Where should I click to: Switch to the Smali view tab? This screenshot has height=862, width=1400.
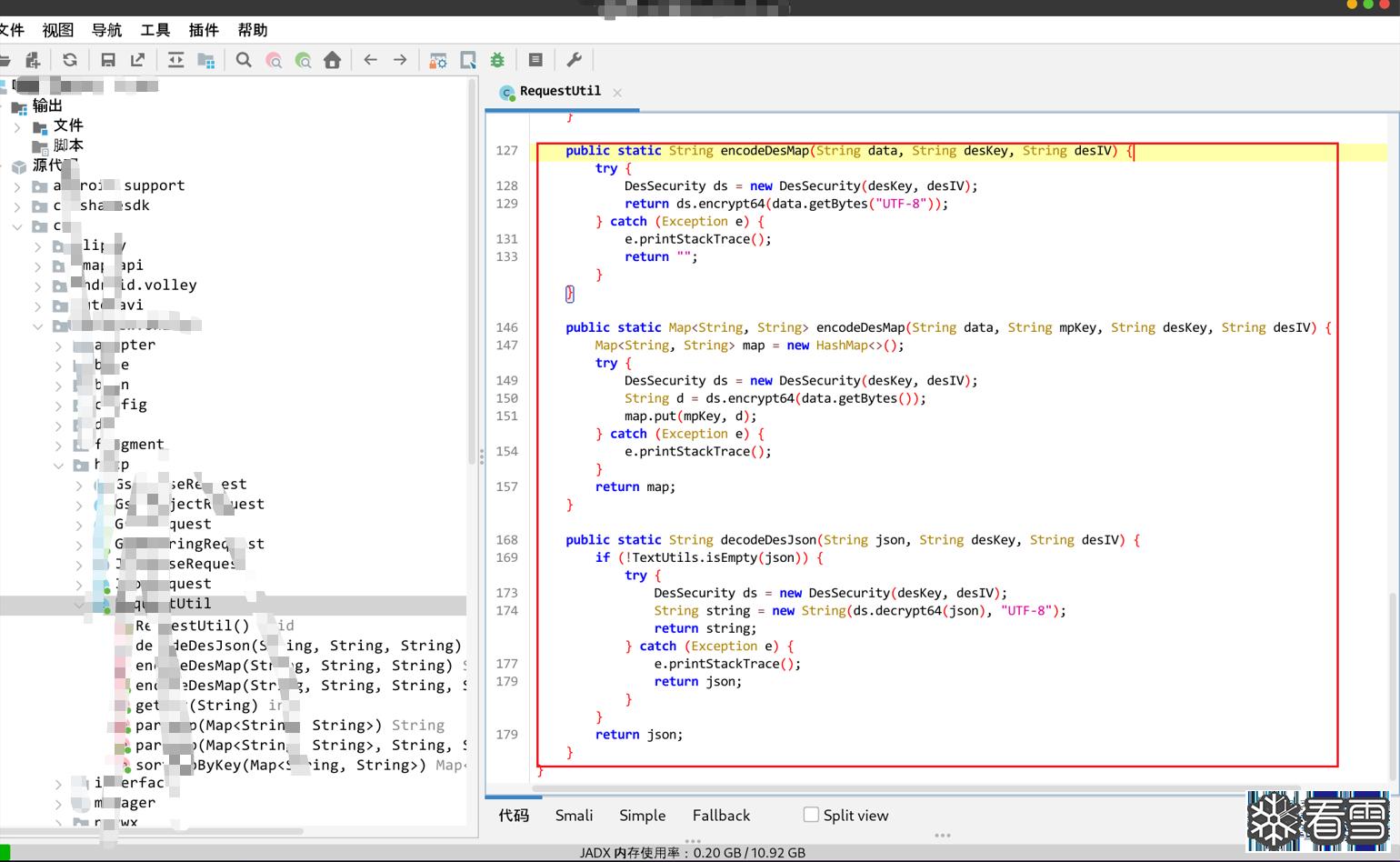point(574,816)
